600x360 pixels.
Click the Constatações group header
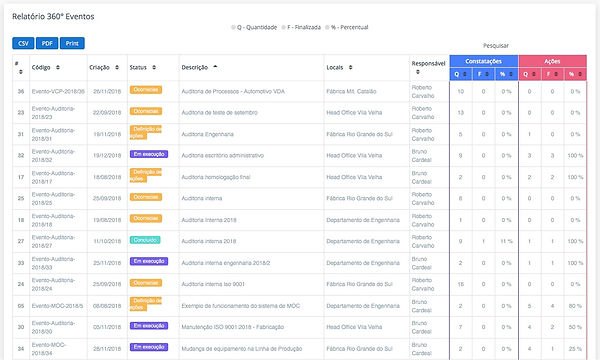(x=484, y=61)
